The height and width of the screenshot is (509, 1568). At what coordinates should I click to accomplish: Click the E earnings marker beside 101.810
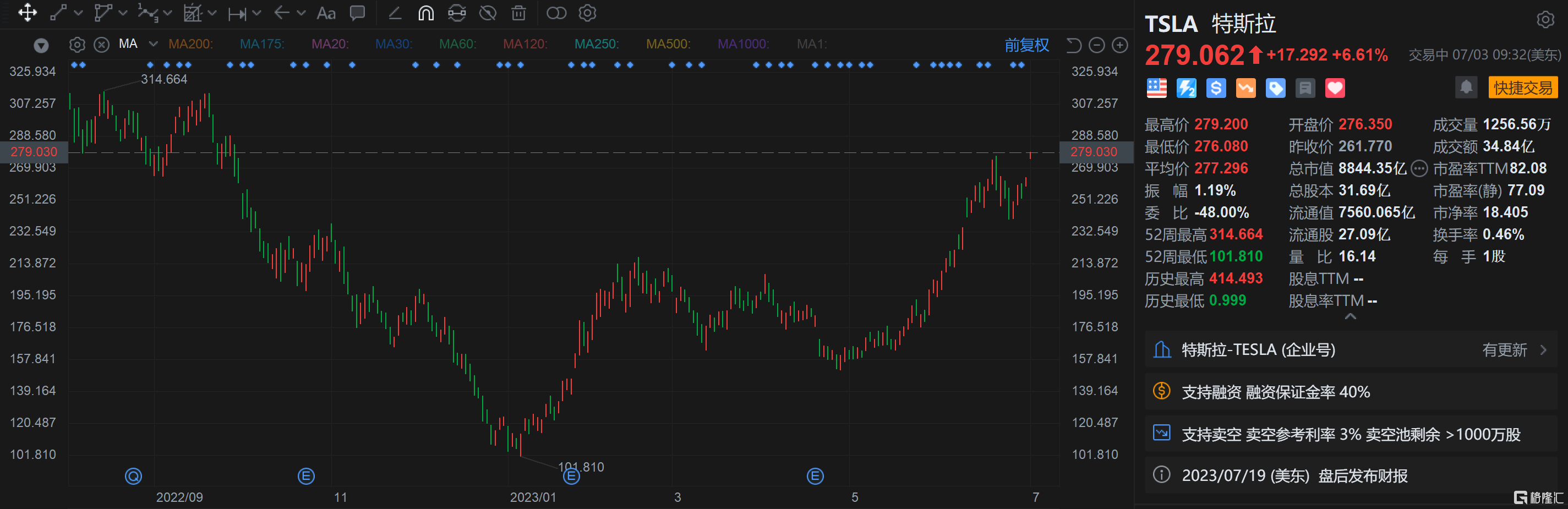pos(571,477)
